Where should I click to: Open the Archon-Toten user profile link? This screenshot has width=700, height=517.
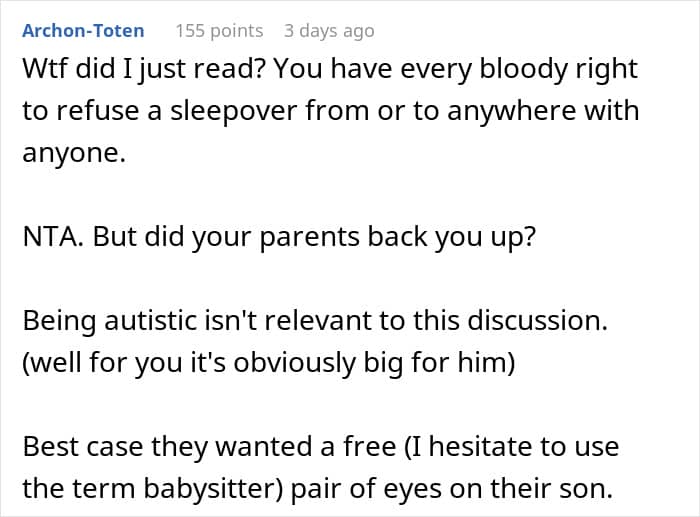tap(83, 31)
